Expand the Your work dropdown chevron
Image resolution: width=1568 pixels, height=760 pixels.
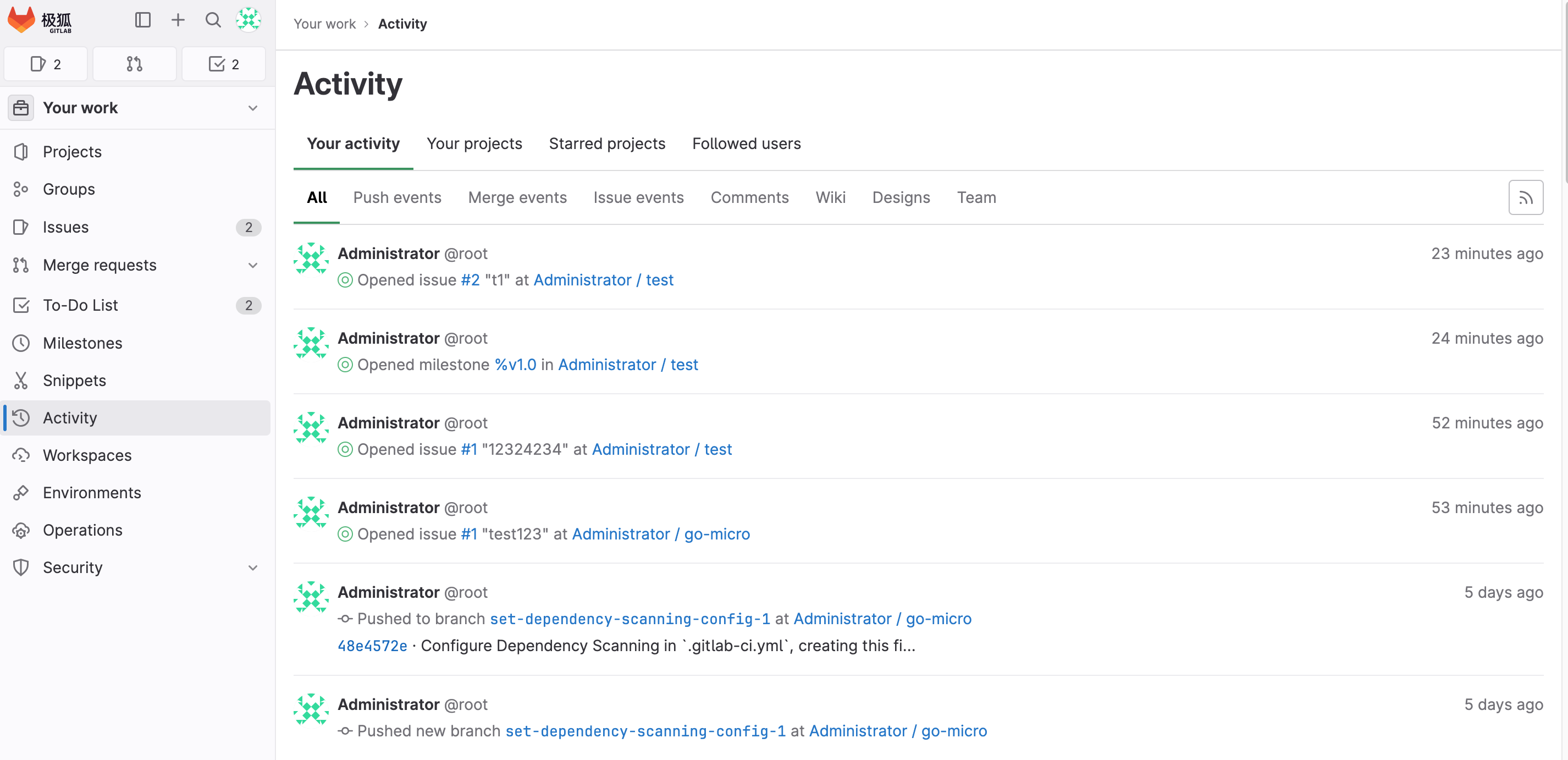(252, 108)
